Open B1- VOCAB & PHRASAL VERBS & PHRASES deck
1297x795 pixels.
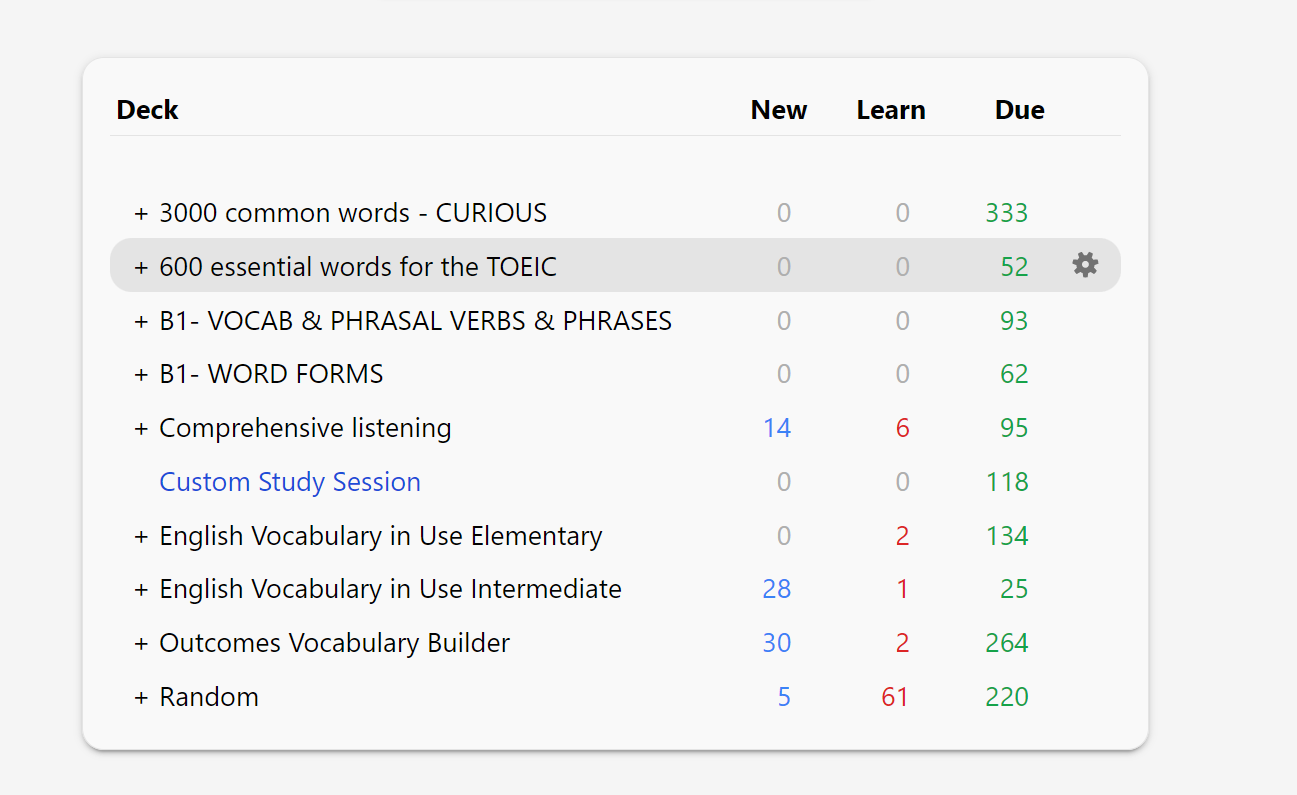pyautogui.click(x=416, y=321)
